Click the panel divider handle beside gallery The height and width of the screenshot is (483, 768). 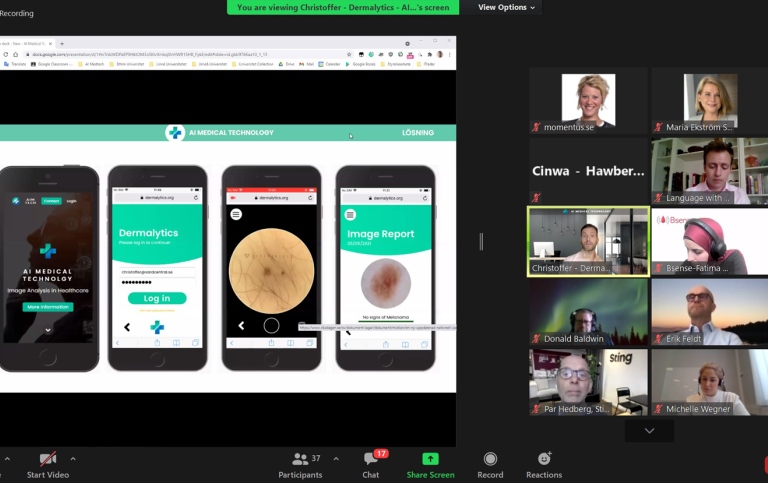(481, 242)
